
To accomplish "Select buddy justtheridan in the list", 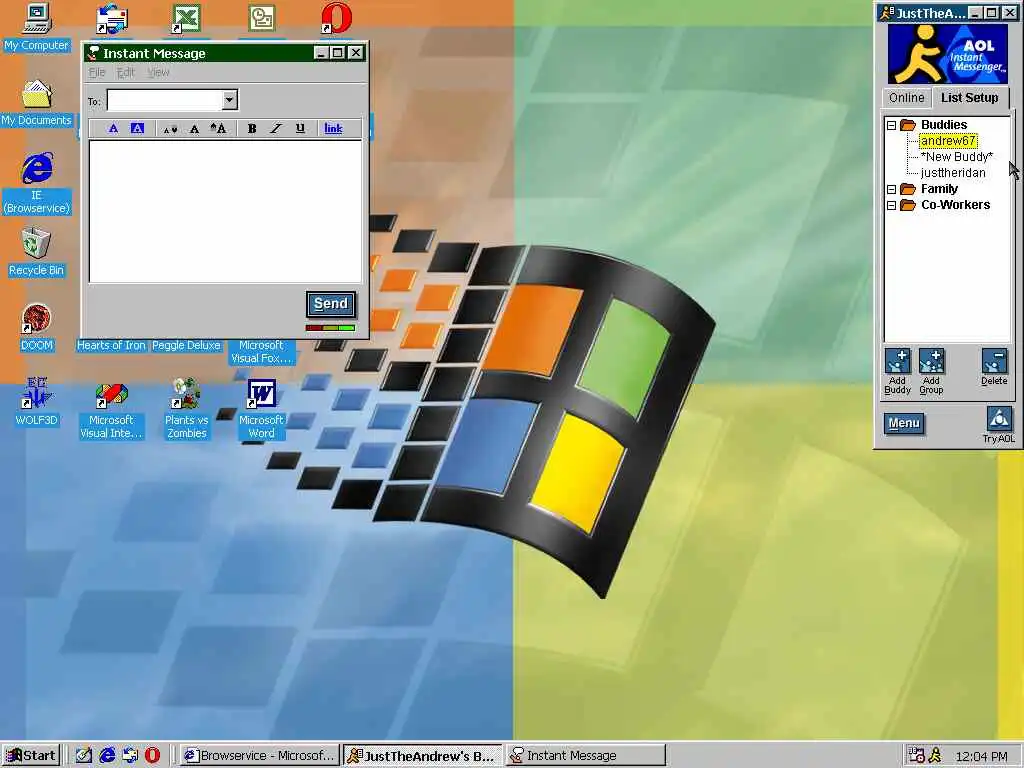I will (x=953, y=173).
